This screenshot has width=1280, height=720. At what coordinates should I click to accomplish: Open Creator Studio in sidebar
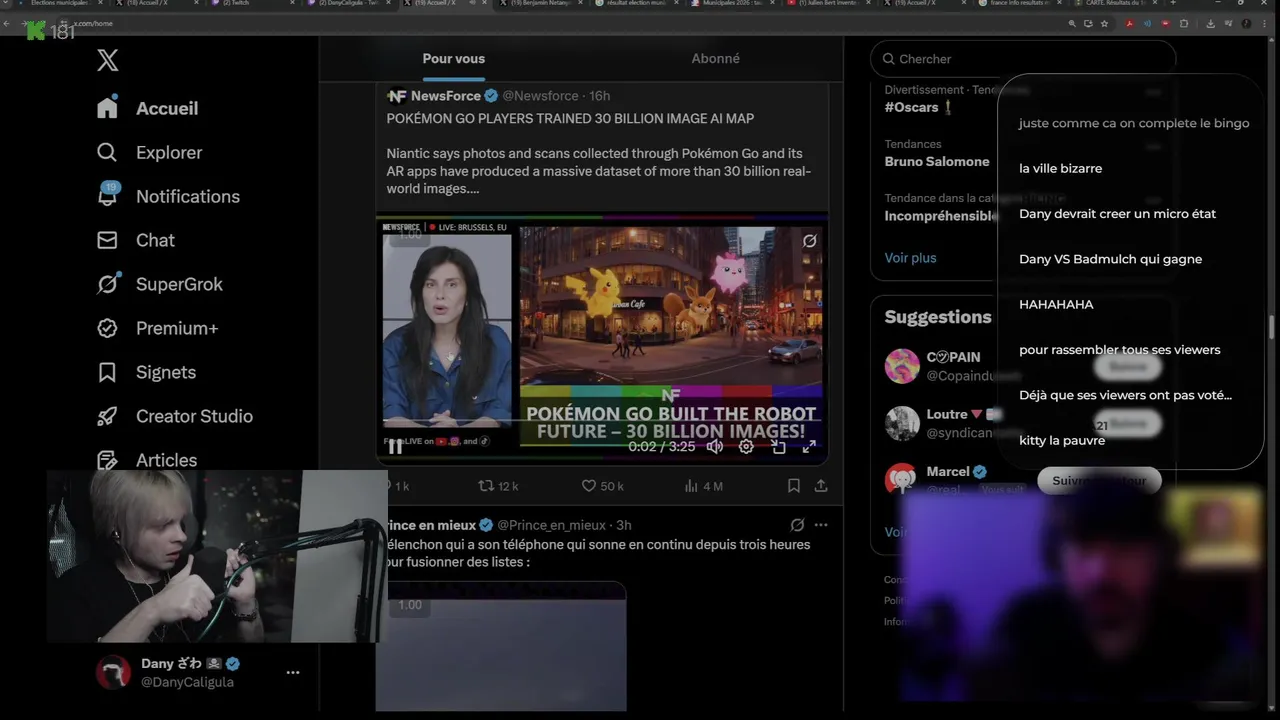tap(174, 416)
